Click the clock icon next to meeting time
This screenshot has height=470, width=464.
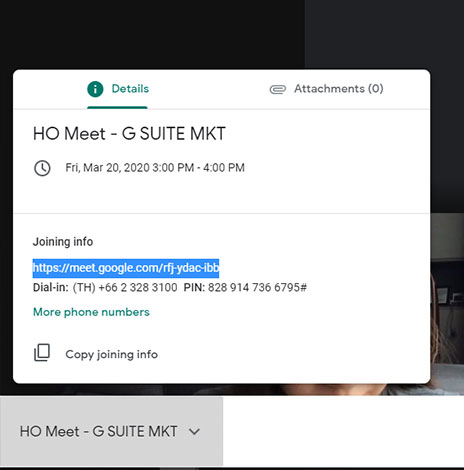(42, 168)
